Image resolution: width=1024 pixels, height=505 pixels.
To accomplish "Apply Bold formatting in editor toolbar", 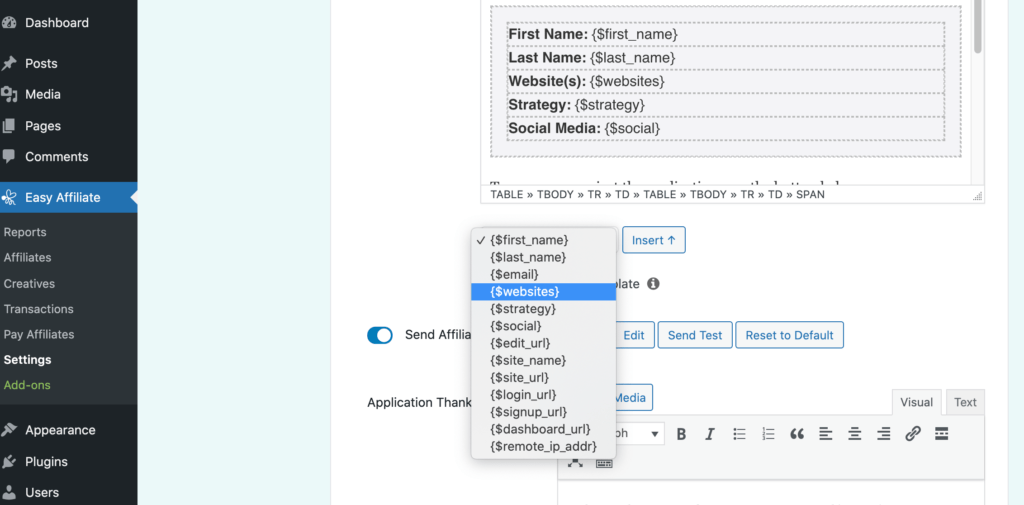I will [681, 434].
